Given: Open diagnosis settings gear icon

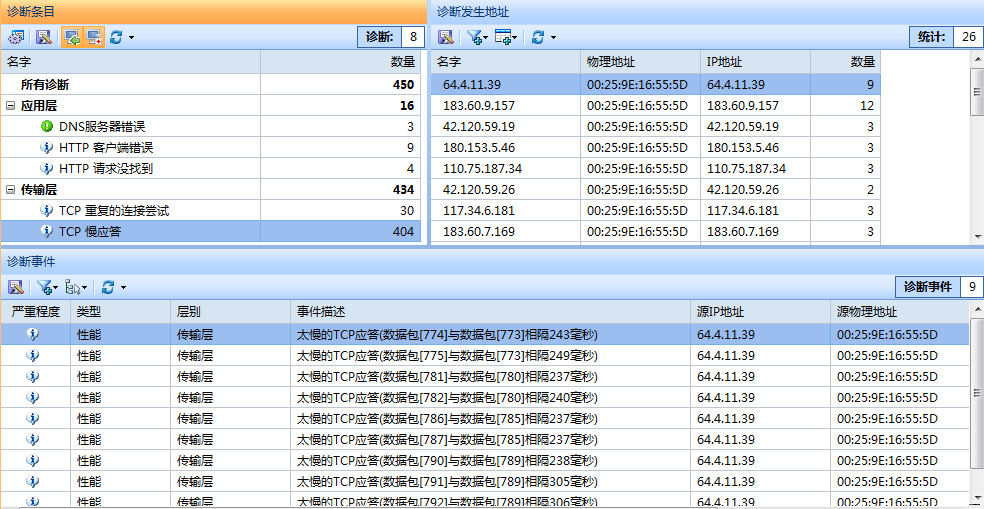Looking at the screenshot, I should pyautogui.click(x=16, y=37).
